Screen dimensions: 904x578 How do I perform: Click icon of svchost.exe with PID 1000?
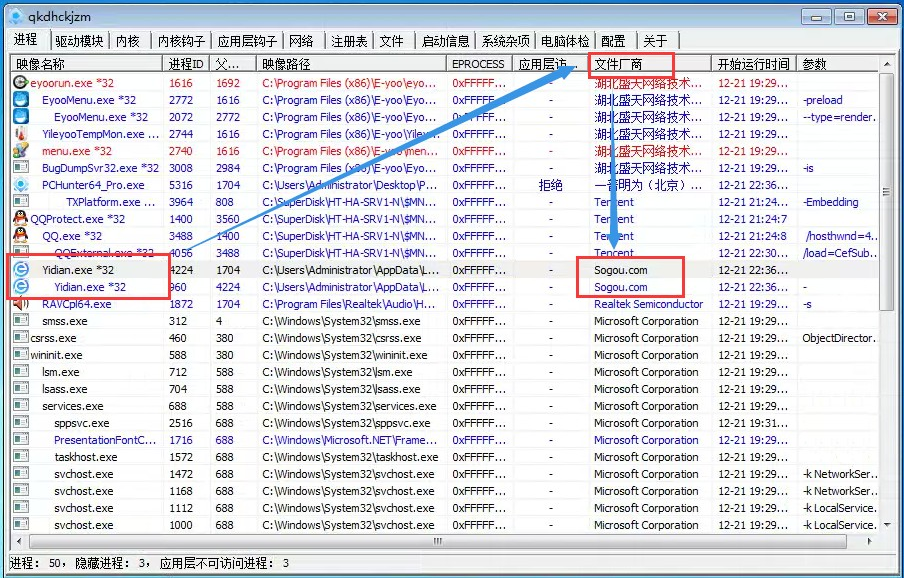21,525
